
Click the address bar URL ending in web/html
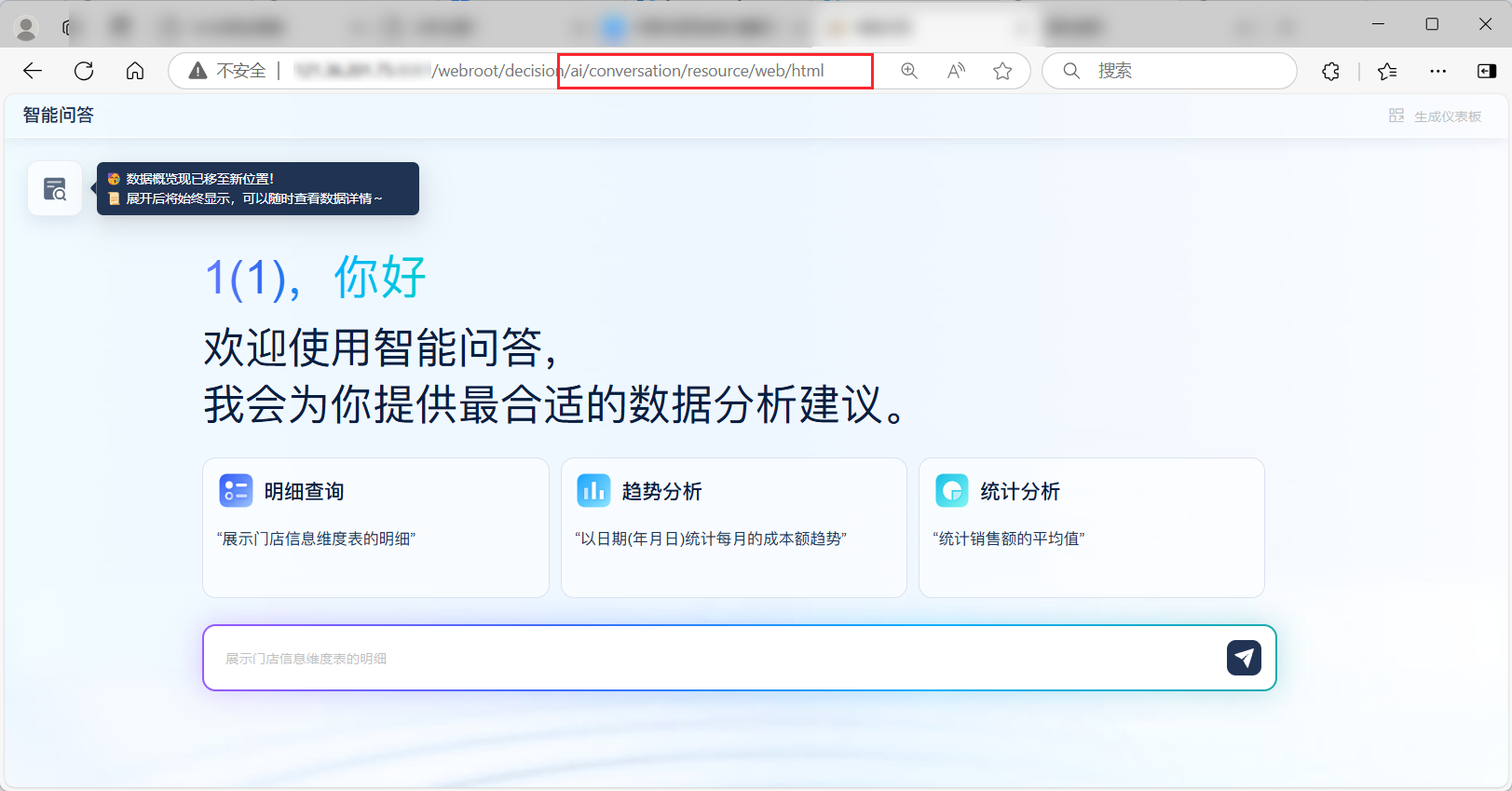tap(559, 71)
